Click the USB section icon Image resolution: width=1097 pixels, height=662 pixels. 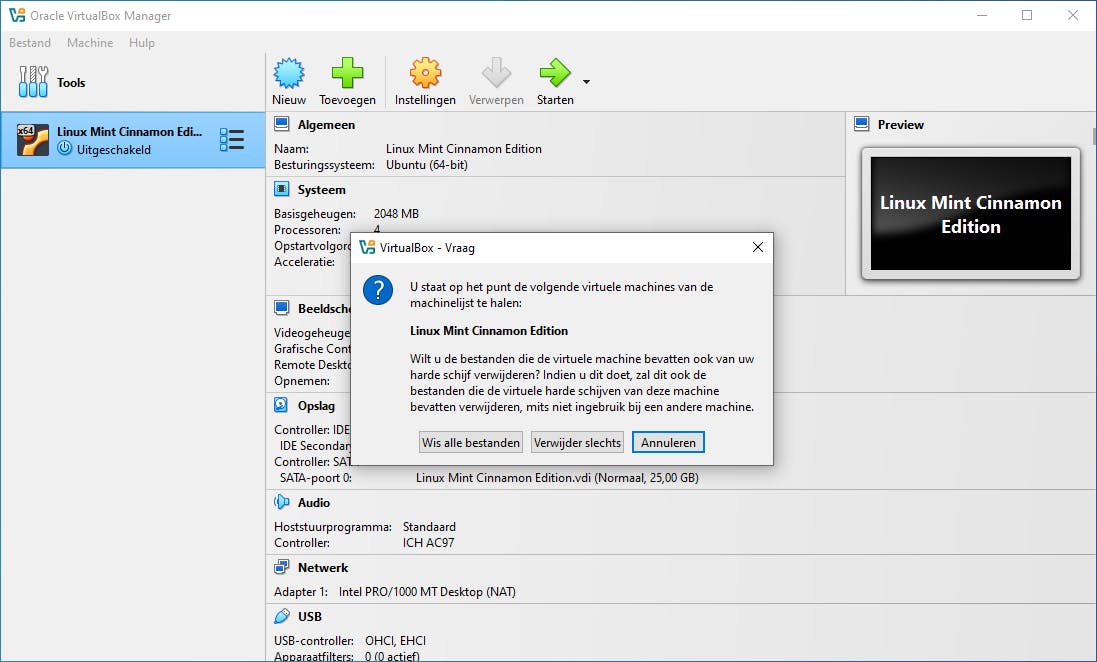coord(281,616)
